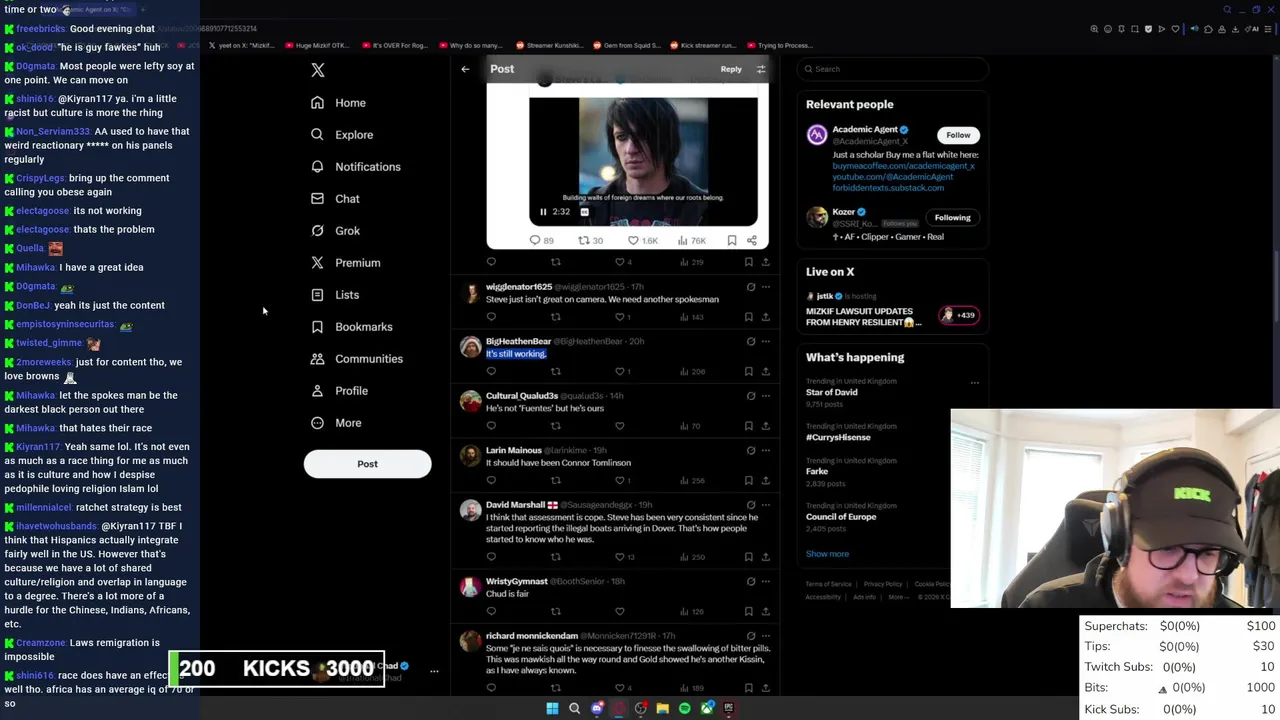Share the quoted video post
The image size is (1280, 720).
tap(752, 240)
